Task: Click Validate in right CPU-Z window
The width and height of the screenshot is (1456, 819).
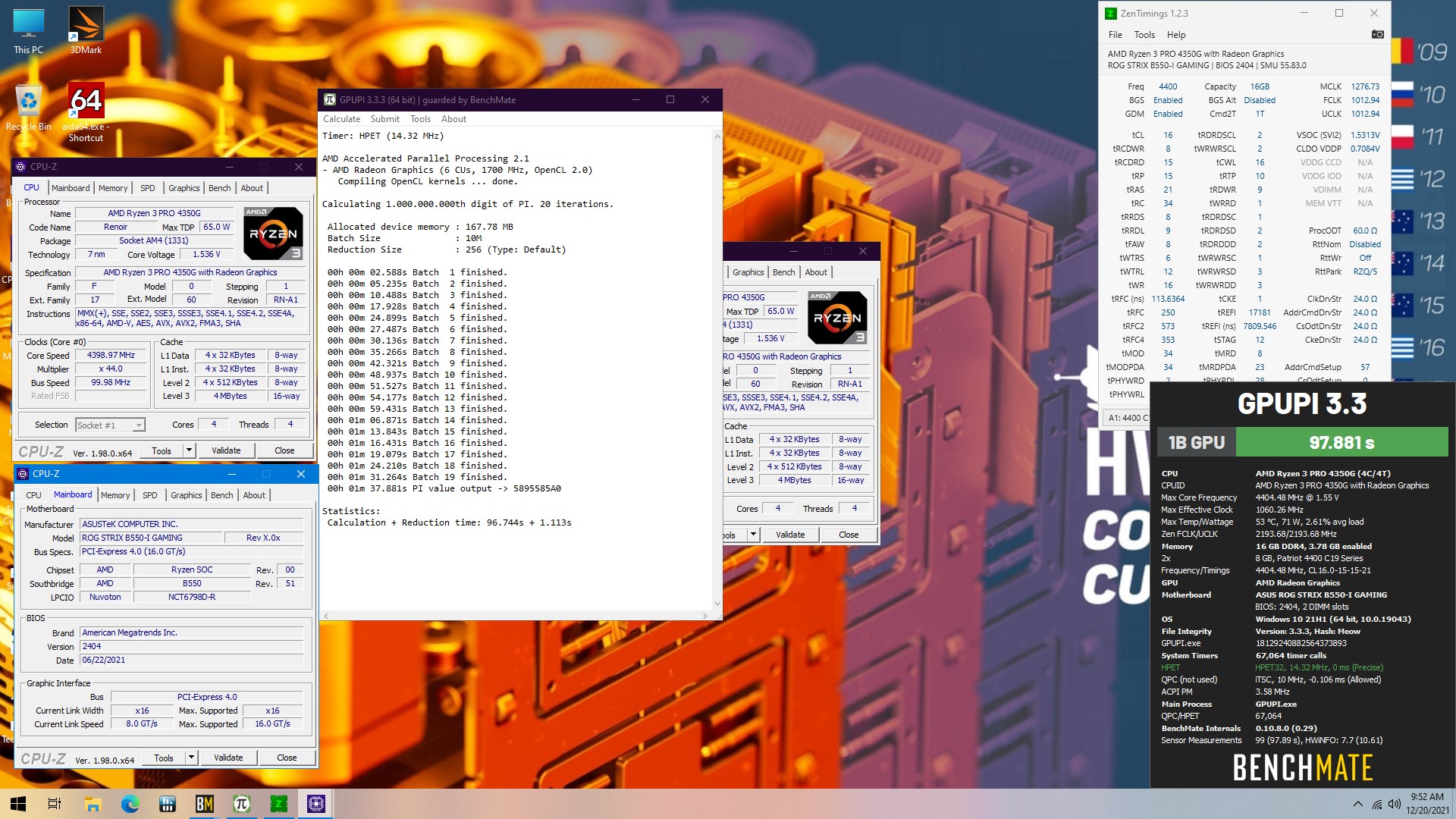Action: 790,535
